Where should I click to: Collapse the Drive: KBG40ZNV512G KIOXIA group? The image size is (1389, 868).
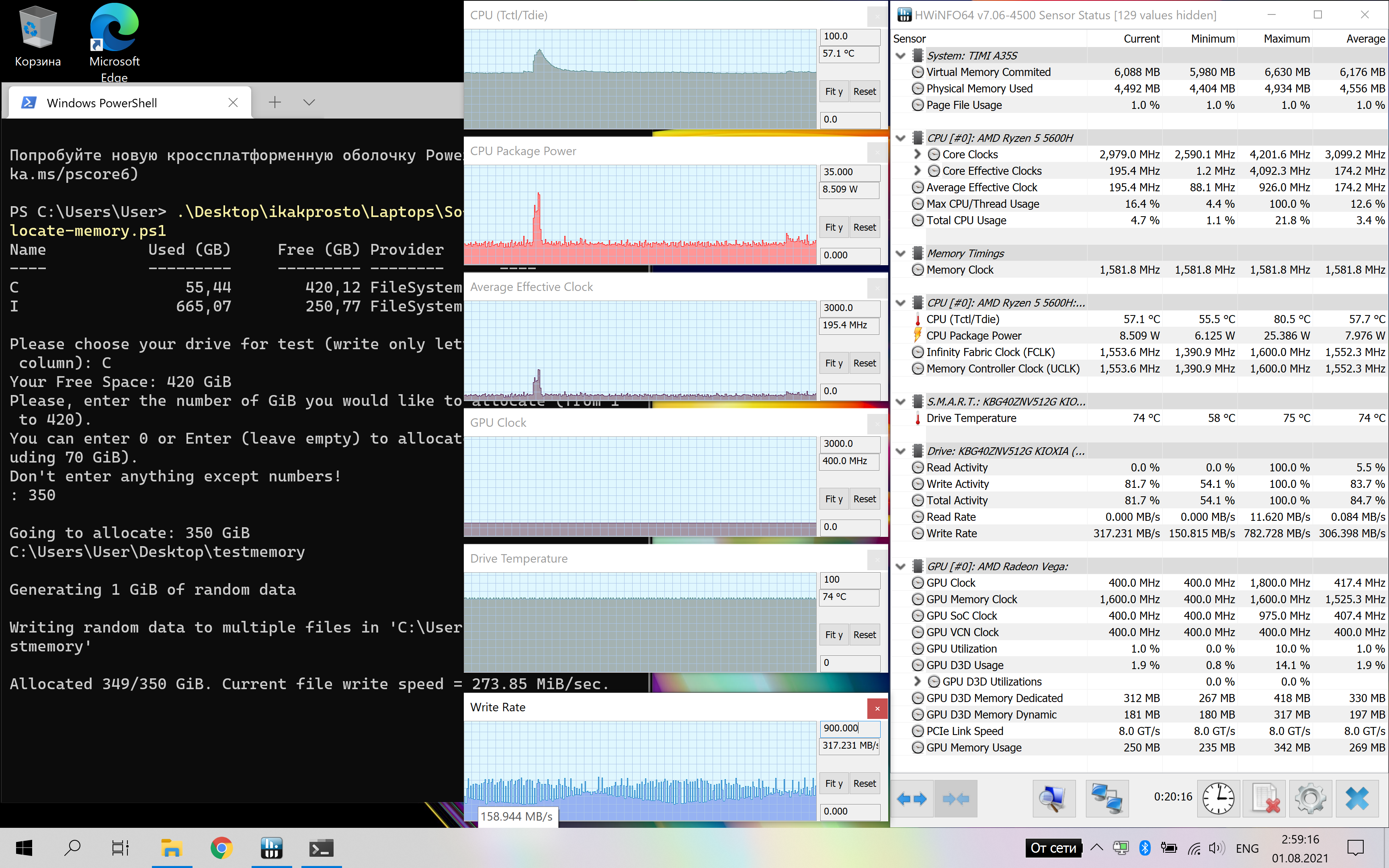901,450
